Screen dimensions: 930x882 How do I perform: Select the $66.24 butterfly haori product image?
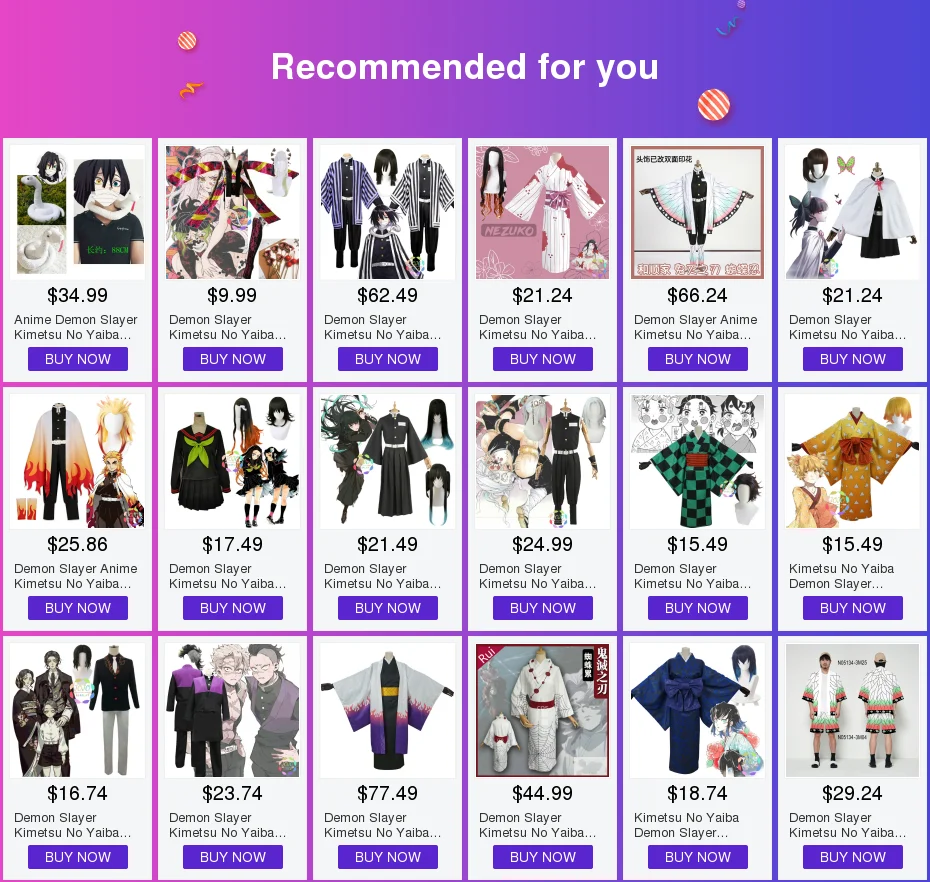pyautogui.click(x=698, y=212)
